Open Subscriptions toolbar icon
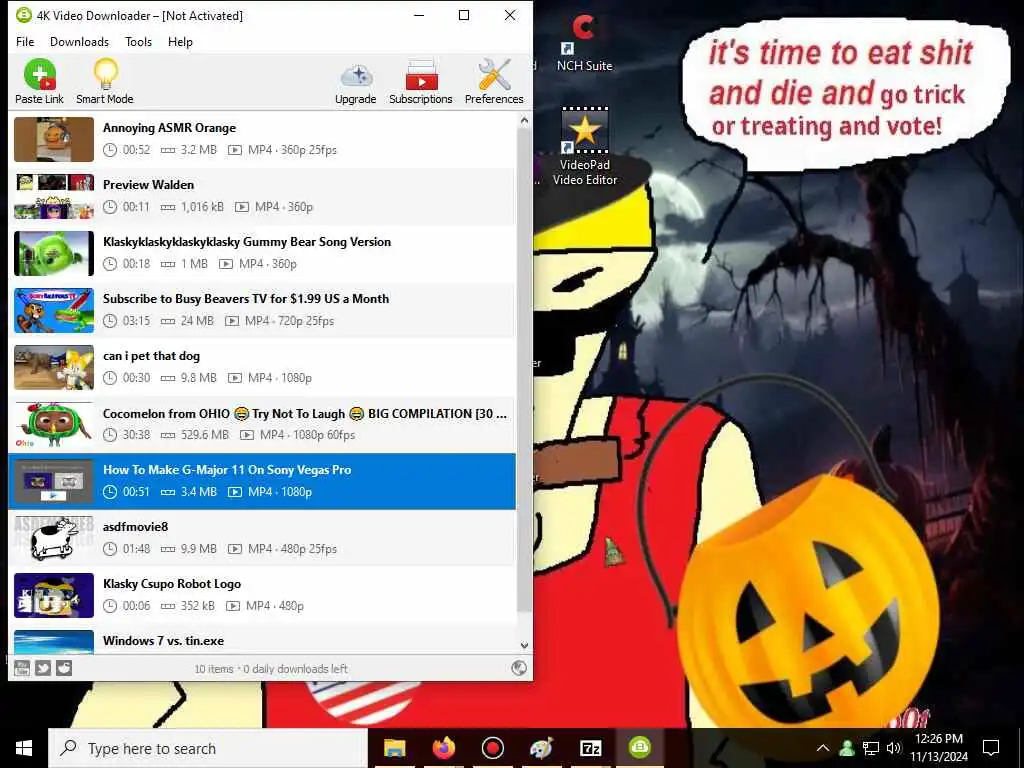Screen dimensions: 1024x768 421,82
